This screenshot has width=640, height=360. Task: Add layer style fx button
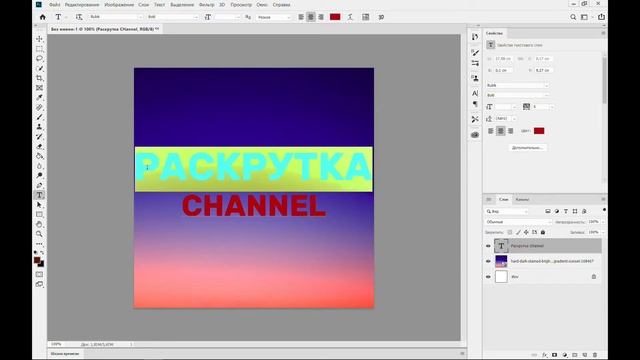coord(544,355)
